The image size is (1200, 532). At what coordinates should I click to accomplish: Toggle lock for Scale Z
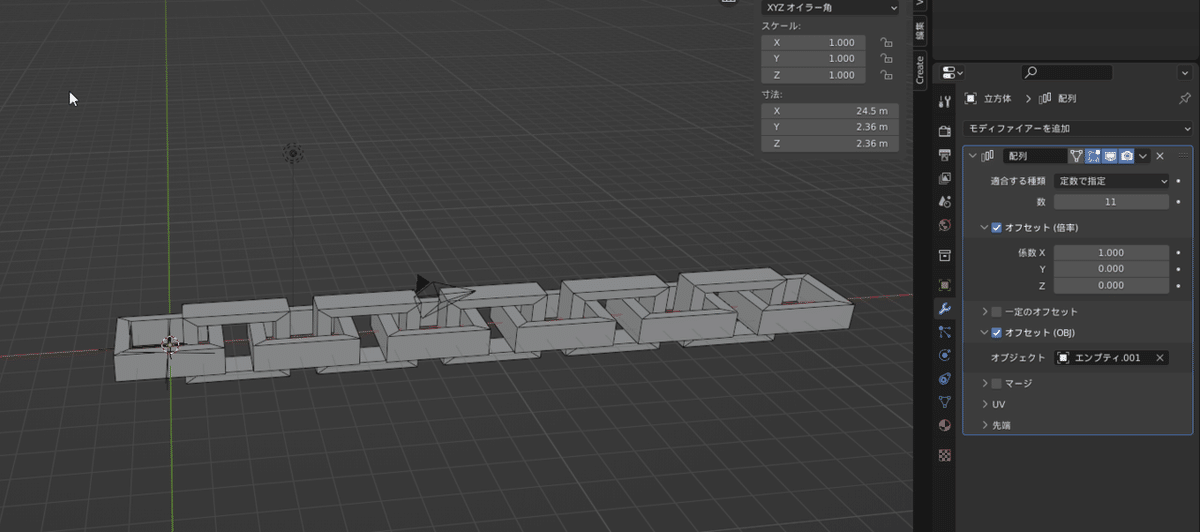coord(886,75)
